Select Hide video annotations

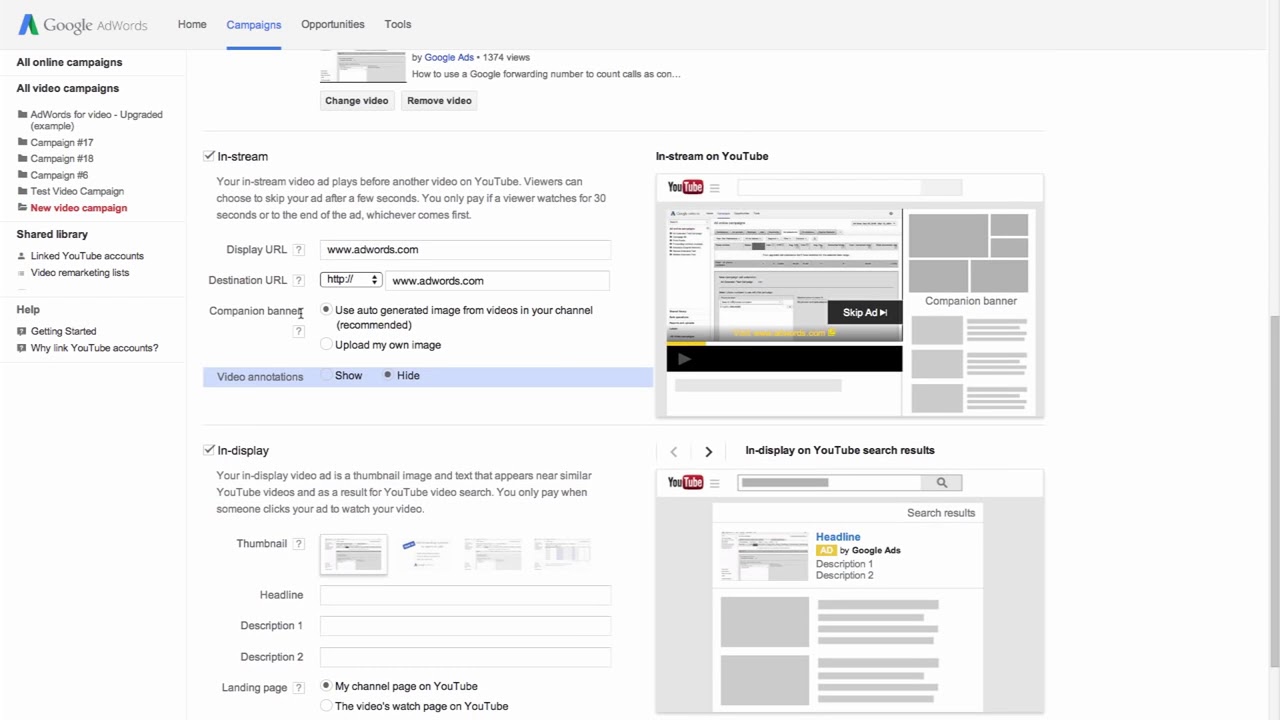[388, 375]
